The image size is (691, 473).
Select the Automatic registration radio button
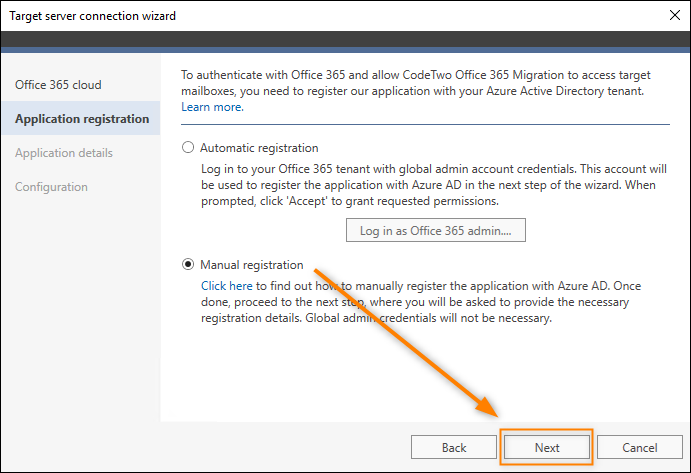click(188, 147)
